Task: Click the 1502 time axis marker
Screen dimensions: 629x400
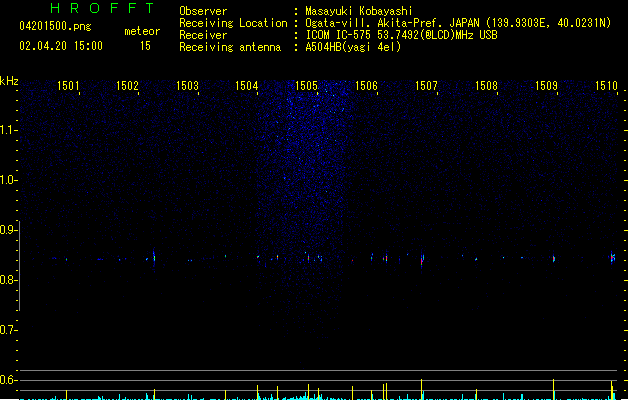Action: pyautogui.click(x=127, y=86)
